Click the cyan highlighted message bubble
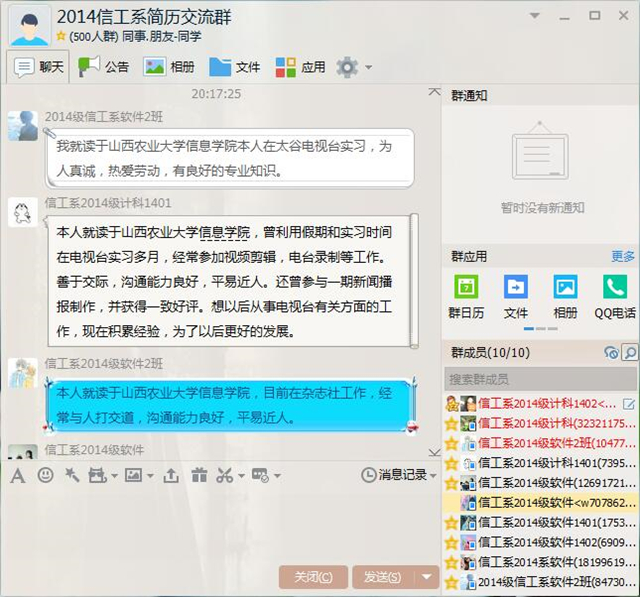This screenshot has width=640, height=597. (231, 405)
